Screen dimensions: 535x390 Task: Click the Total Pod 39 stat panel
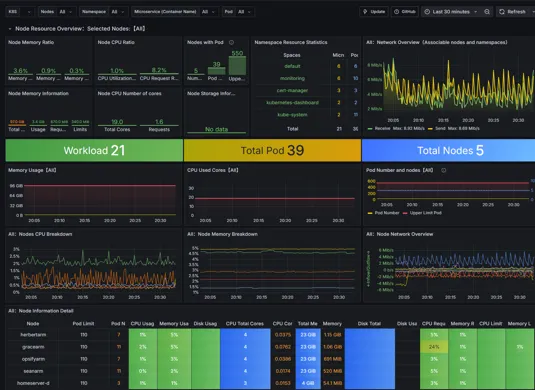[272, 150]
